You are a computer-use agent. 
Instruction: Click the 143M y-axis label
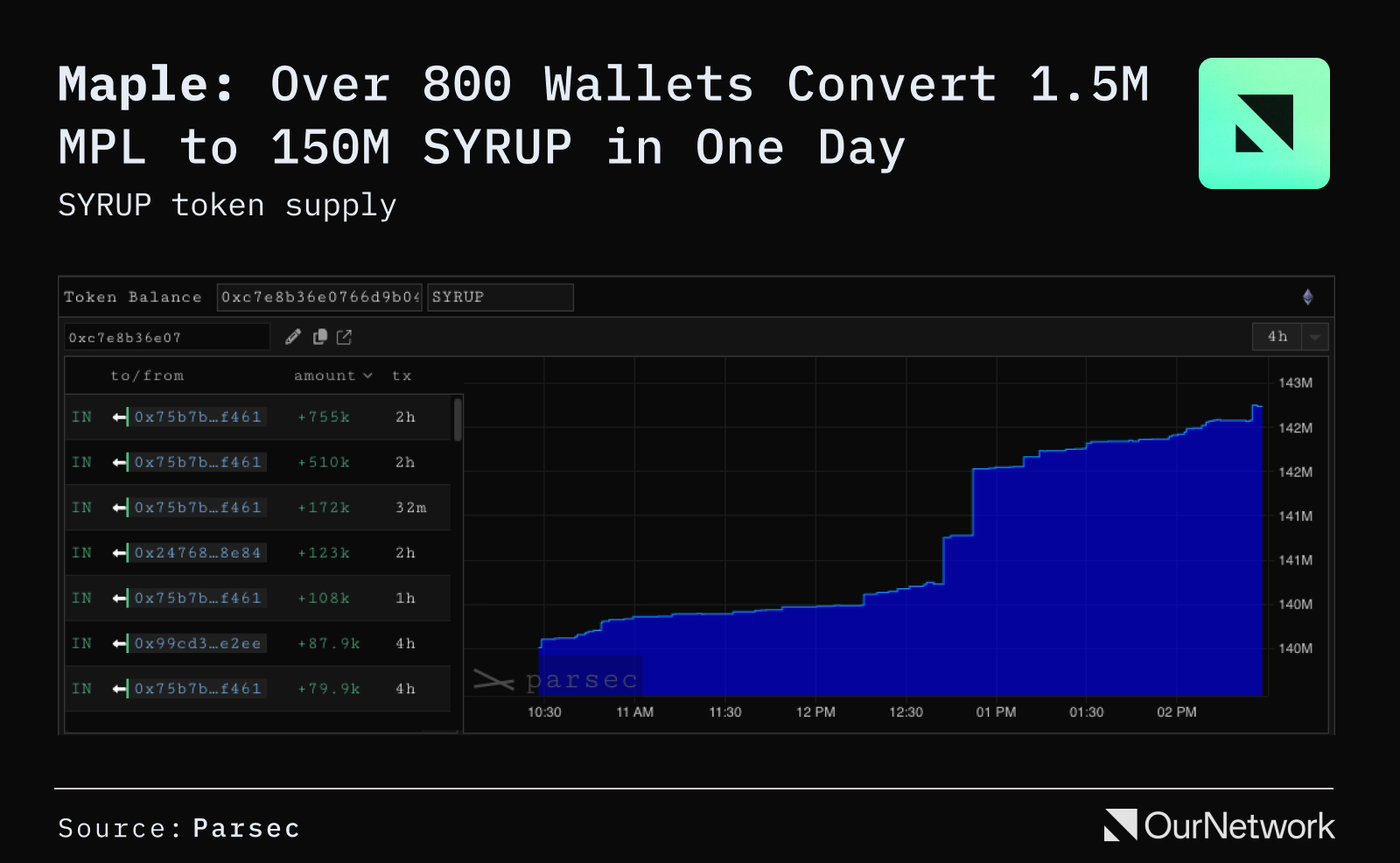click(x=1295, y=383)
